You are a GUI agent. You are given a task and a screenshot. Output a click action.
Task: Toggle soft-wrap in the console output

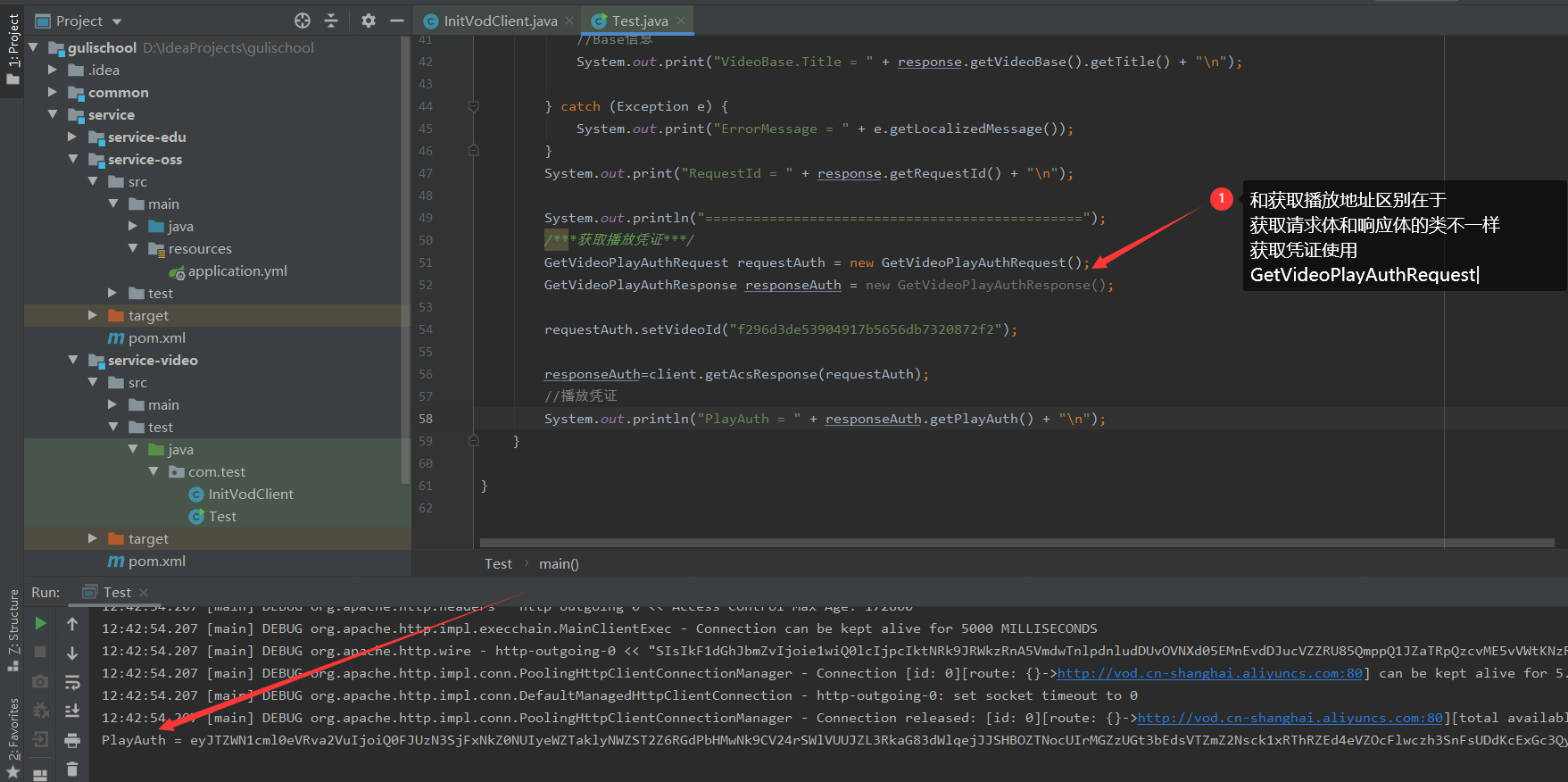(x=72, y=682)
